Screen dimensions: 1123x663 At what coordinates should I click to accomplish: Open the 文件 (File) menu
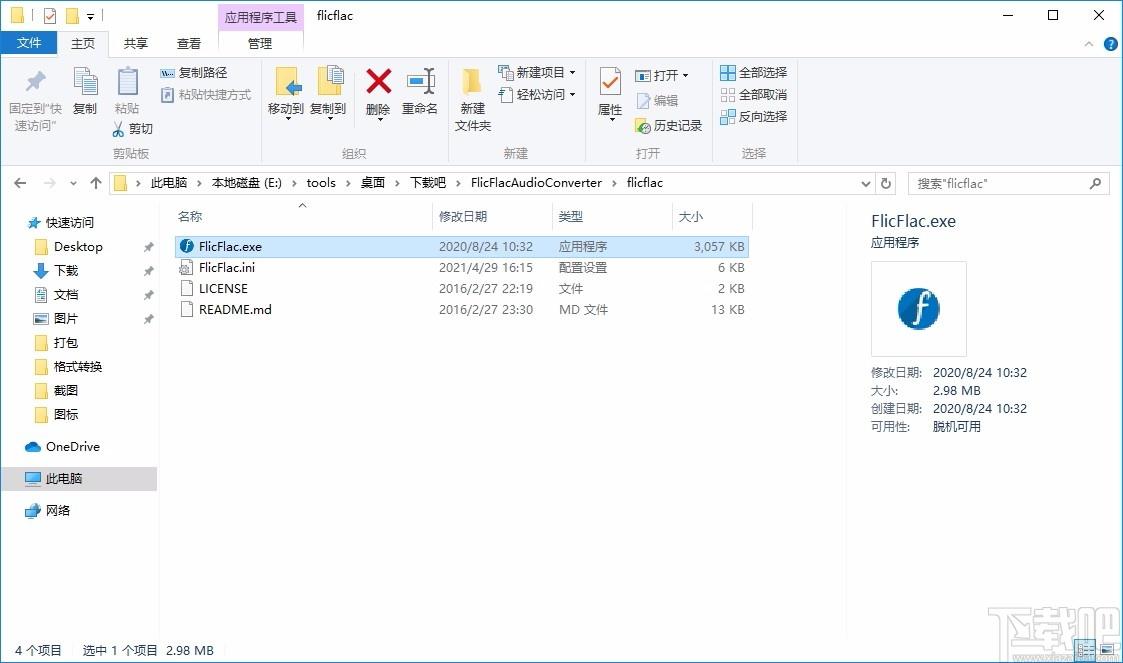29,43
